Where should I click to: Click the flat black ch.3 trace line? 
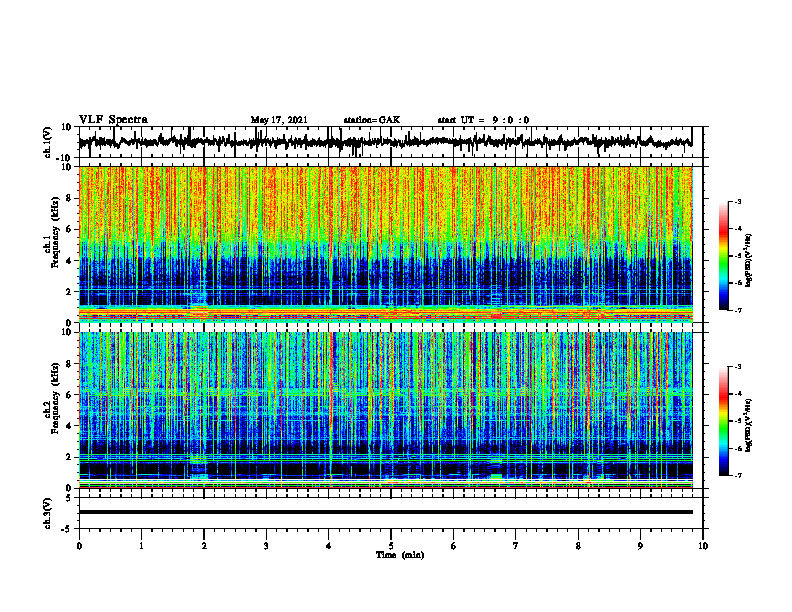click(x=386, y=512)
